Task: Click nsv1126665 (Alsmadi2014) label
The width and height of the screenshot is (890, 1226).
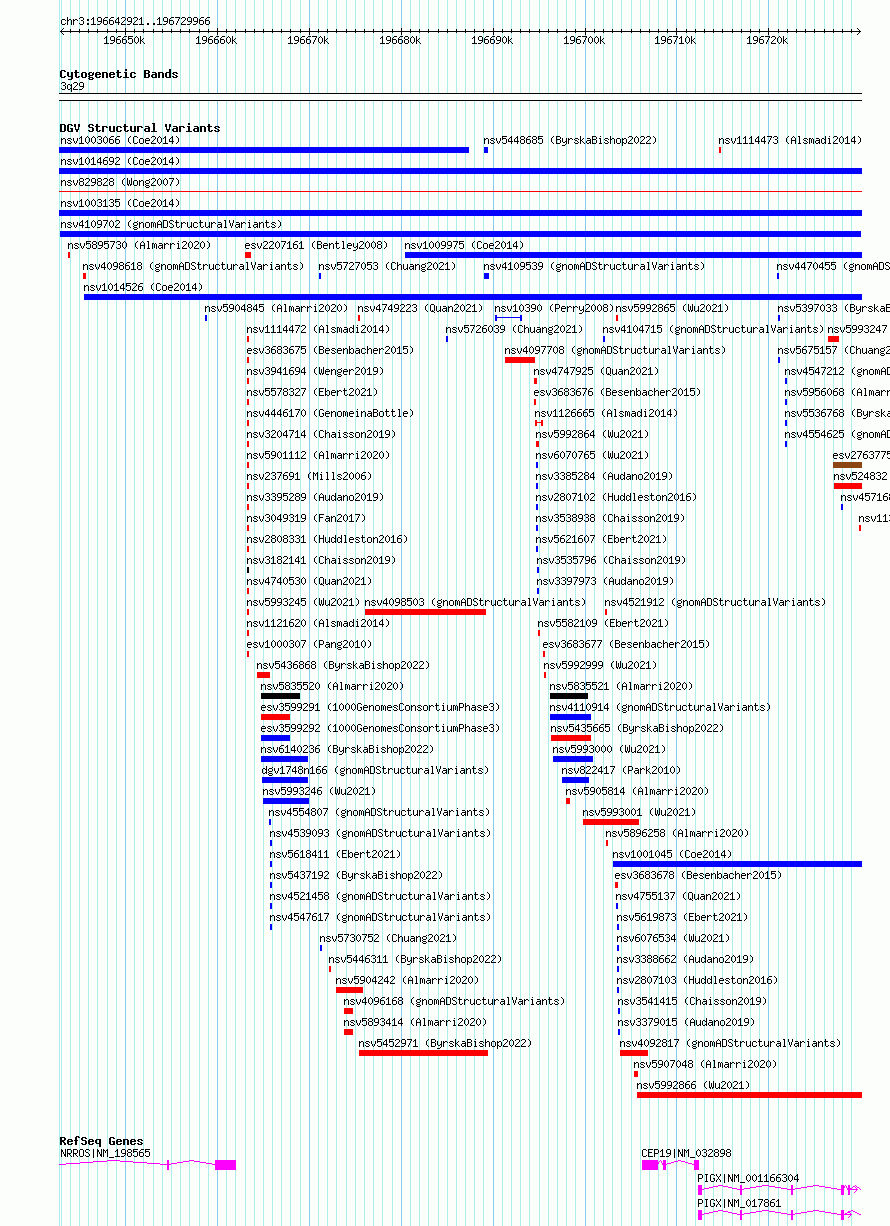Action: coord(606,414)
